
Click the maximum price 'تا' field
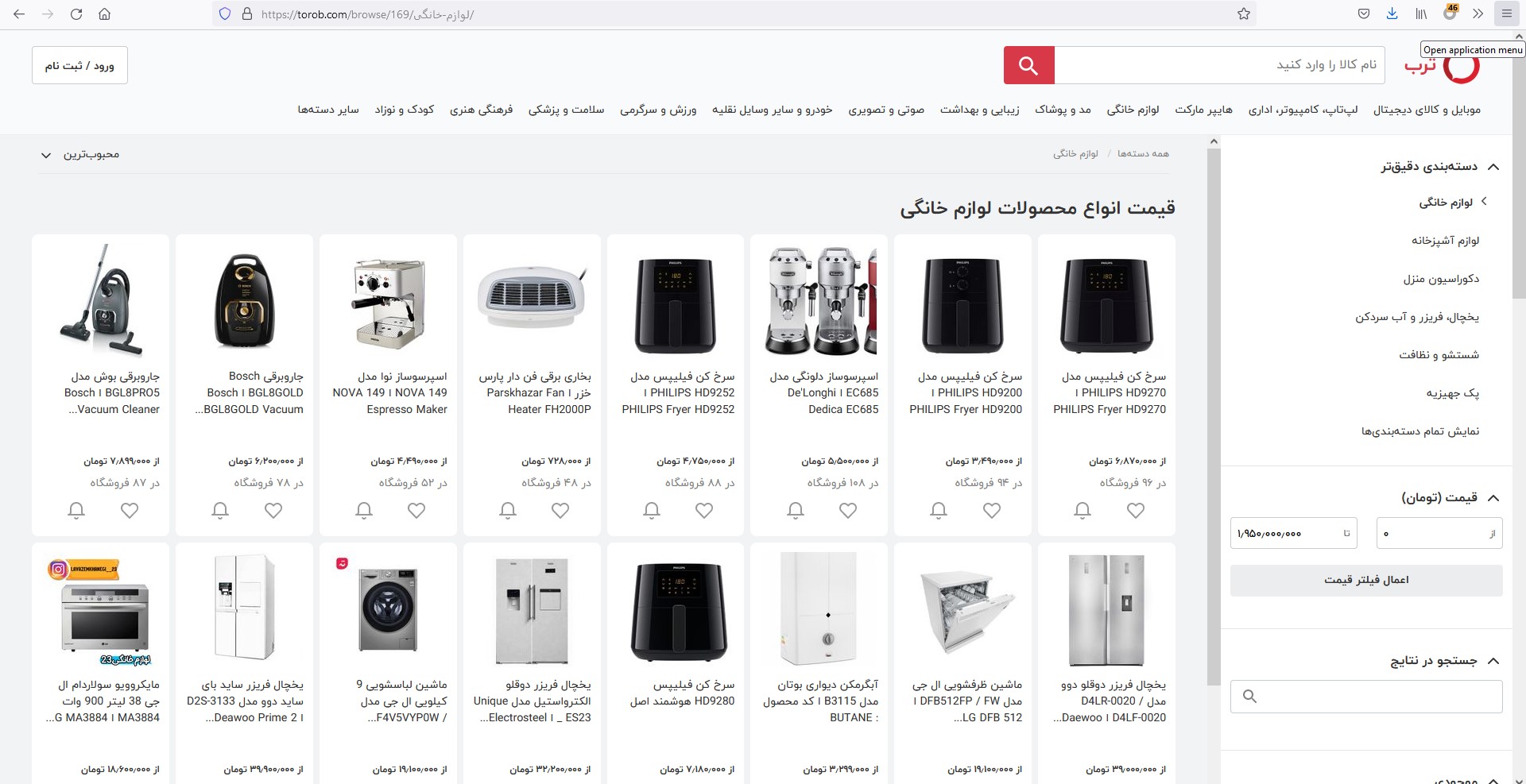(1293, 533)
